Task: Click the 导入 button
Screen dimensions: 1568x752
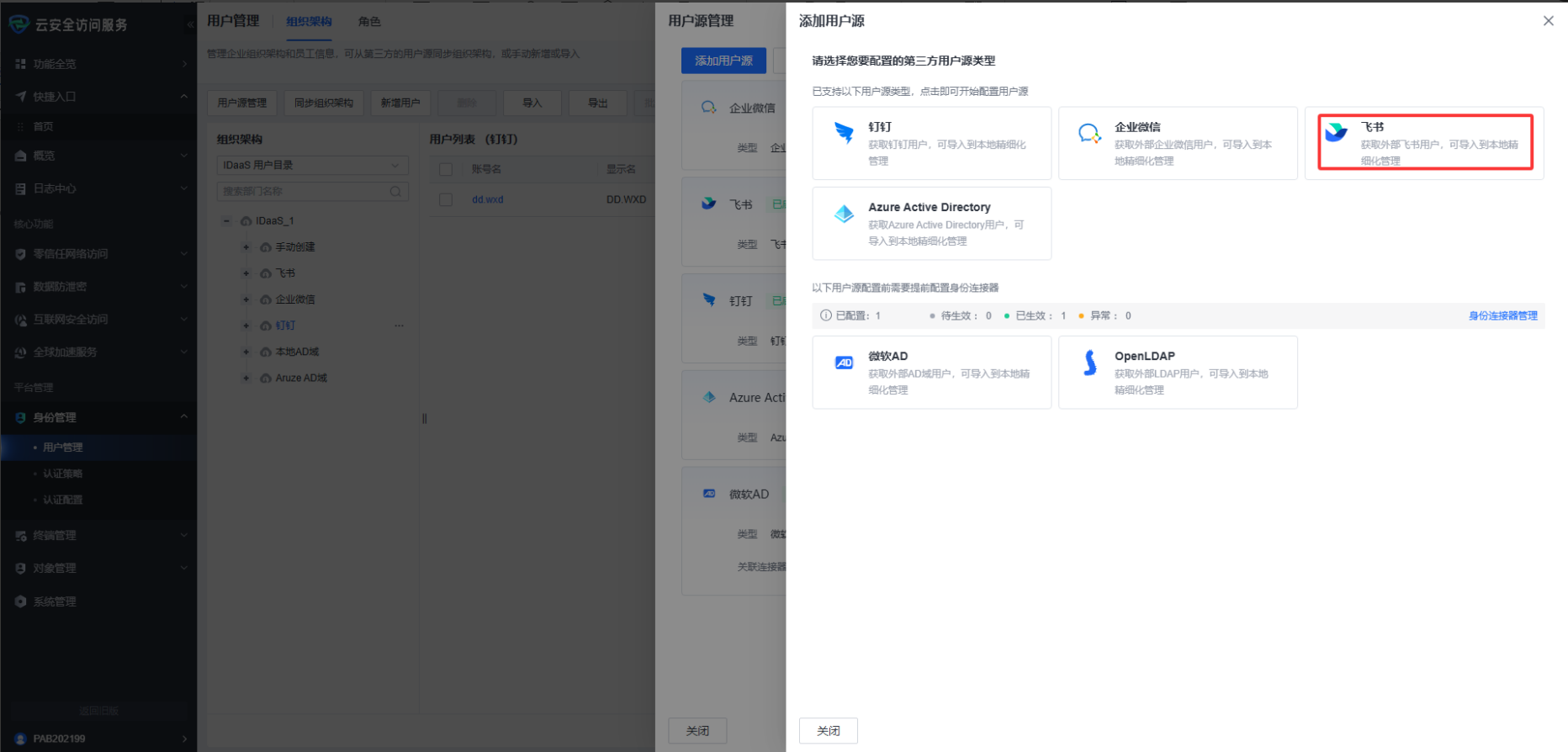Action: pos(532,103)
